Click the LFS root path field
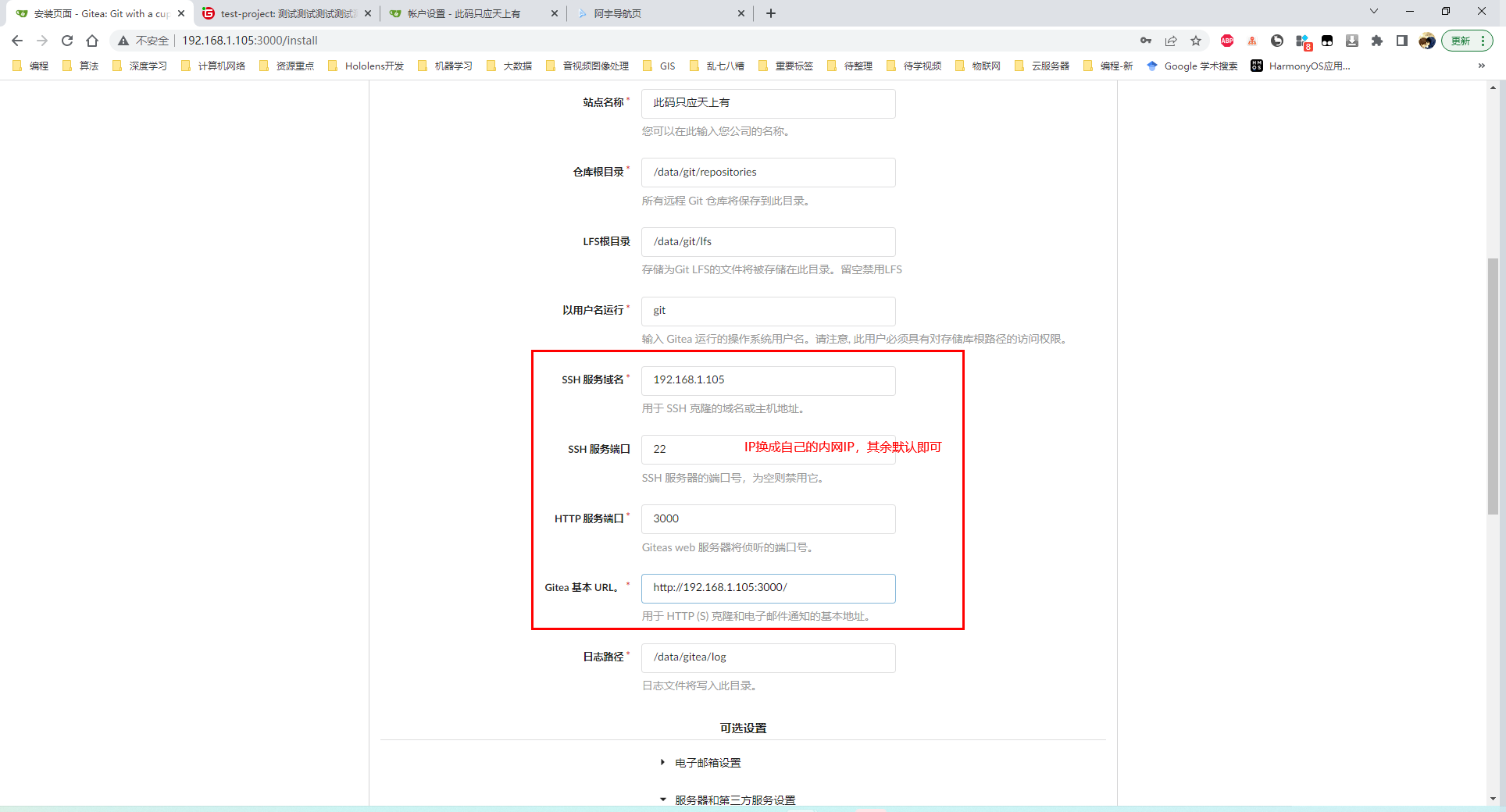Viewport: 1506px width, 812px height. [x=769, y=242]
